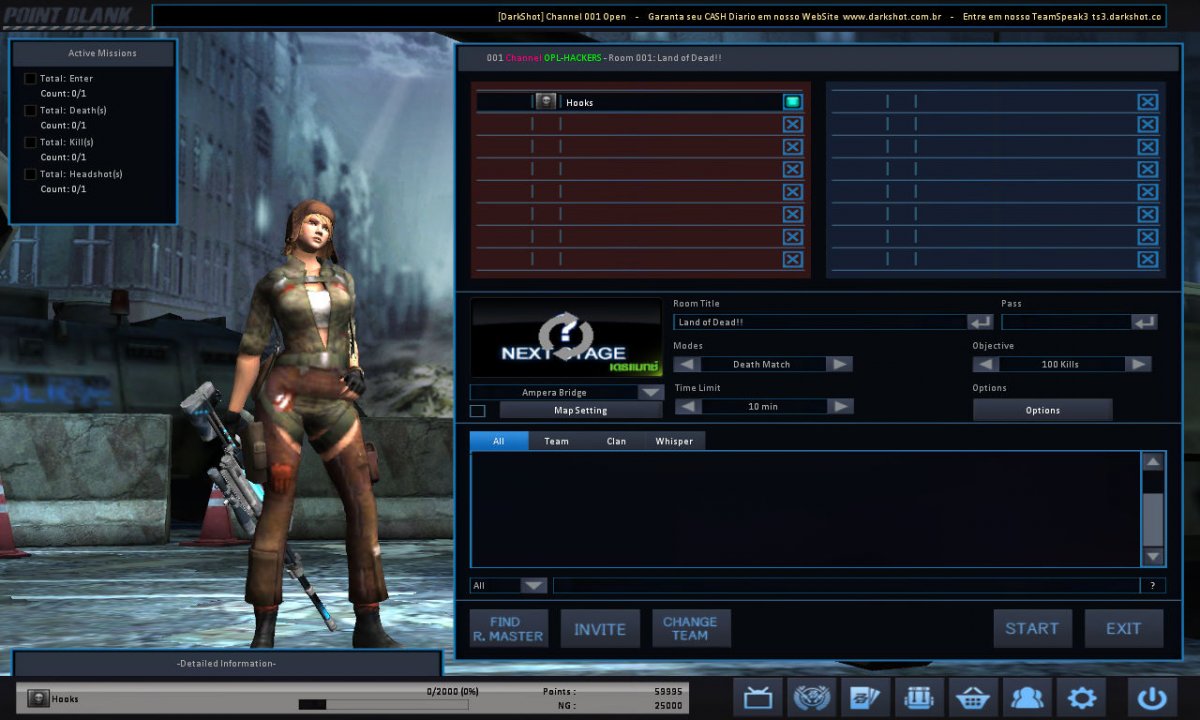Click the chat scrollbar down arrow

[x=1153, y=557]
